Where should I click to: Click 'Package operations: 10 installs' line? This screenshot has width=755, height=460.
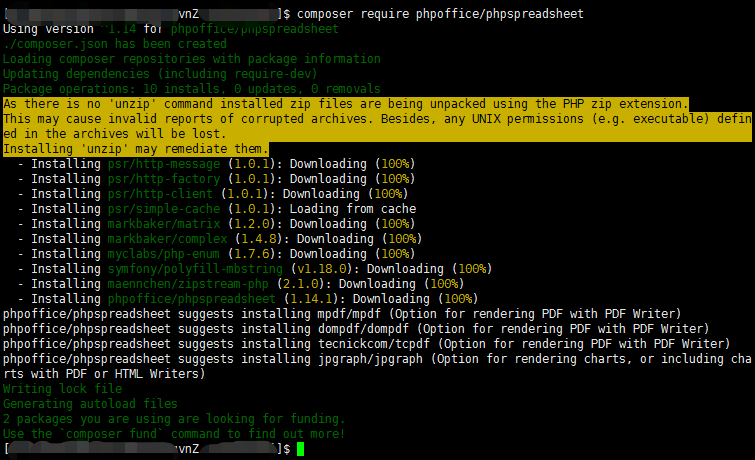pos(192,89)
